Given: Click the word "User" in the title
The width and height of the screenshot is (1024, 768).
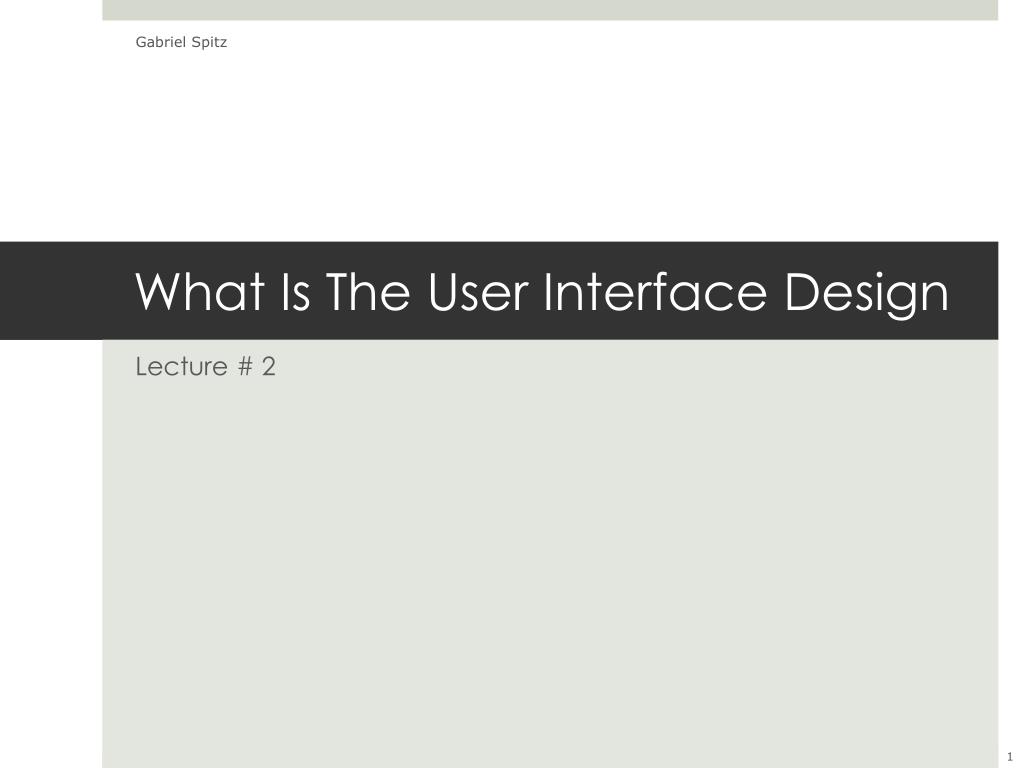Looking at the screenshot, I should 478,291.
